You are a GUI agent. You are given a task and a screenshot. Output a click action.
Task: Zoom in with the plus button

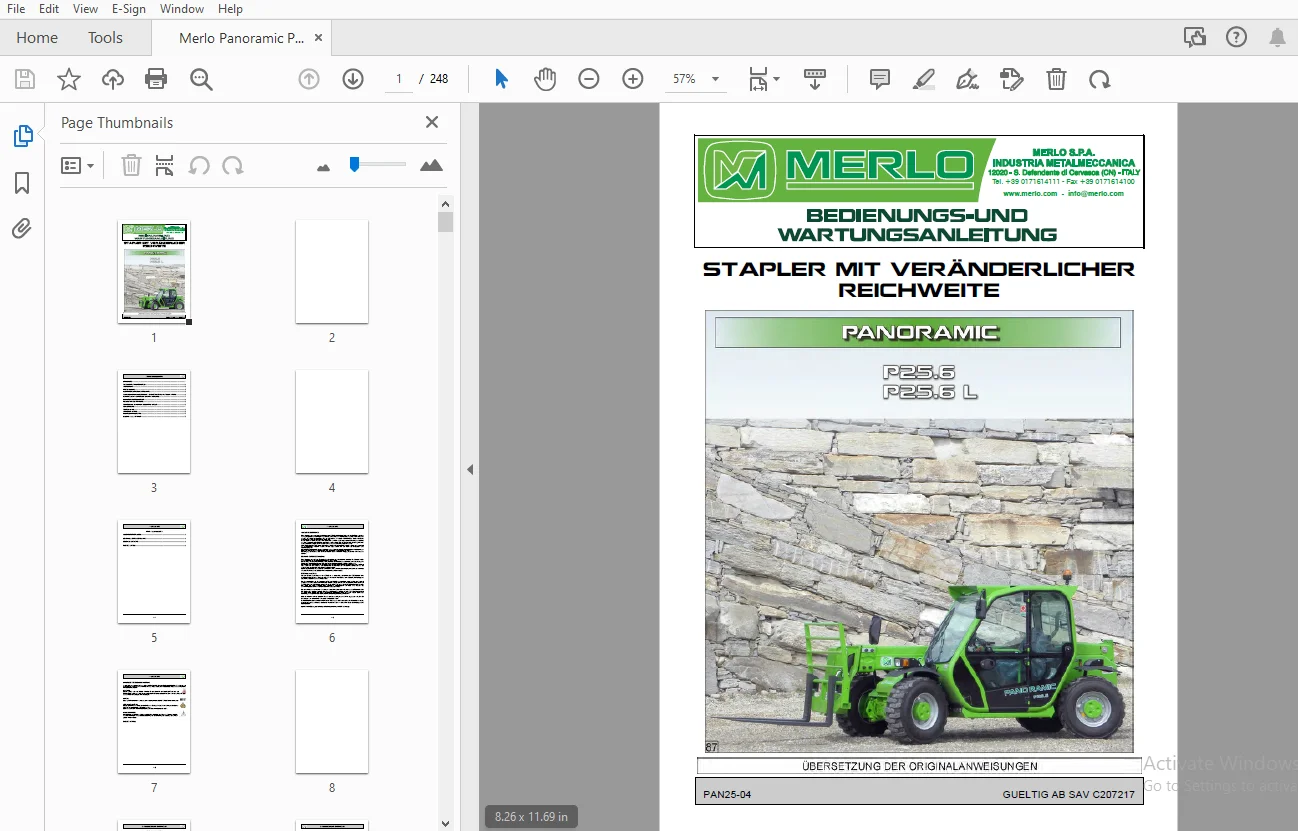tap(633, 79)
